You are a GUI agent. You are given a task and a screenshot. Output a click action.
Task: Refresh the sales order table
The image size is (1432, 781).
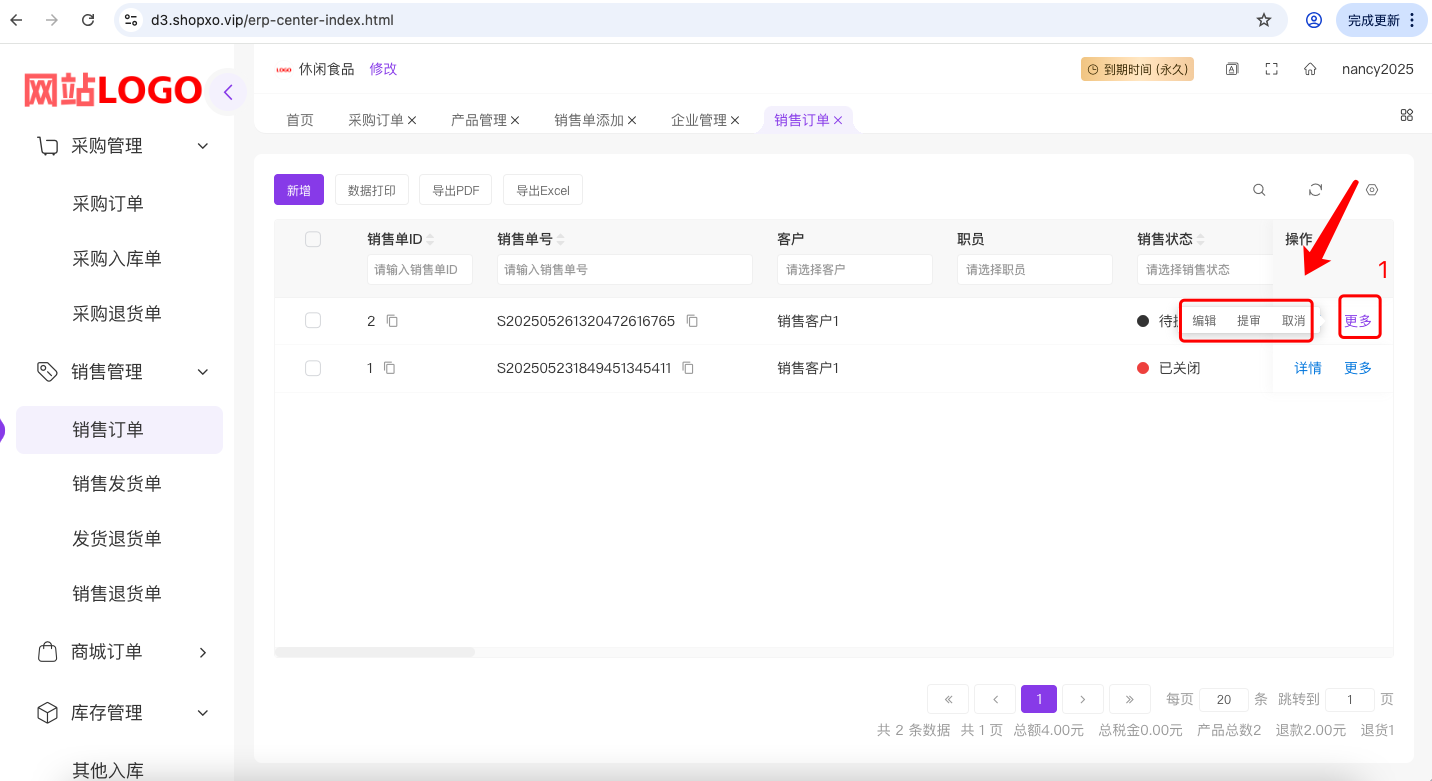pyautogui.click(x=1316, y=190)
